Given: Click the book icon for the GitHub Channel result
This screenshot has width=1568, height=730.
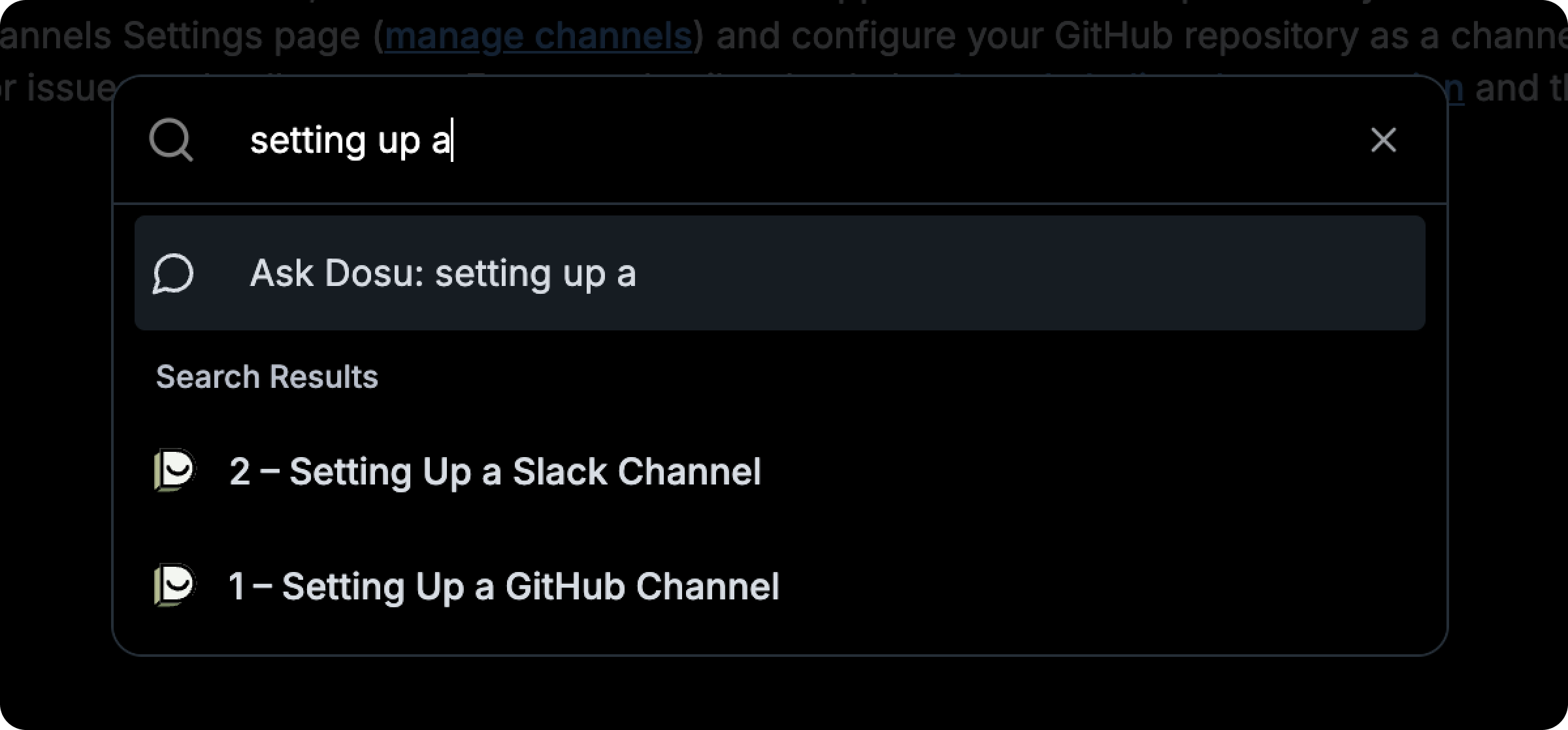Looking at the screenshot, I should tap(174, 586).
